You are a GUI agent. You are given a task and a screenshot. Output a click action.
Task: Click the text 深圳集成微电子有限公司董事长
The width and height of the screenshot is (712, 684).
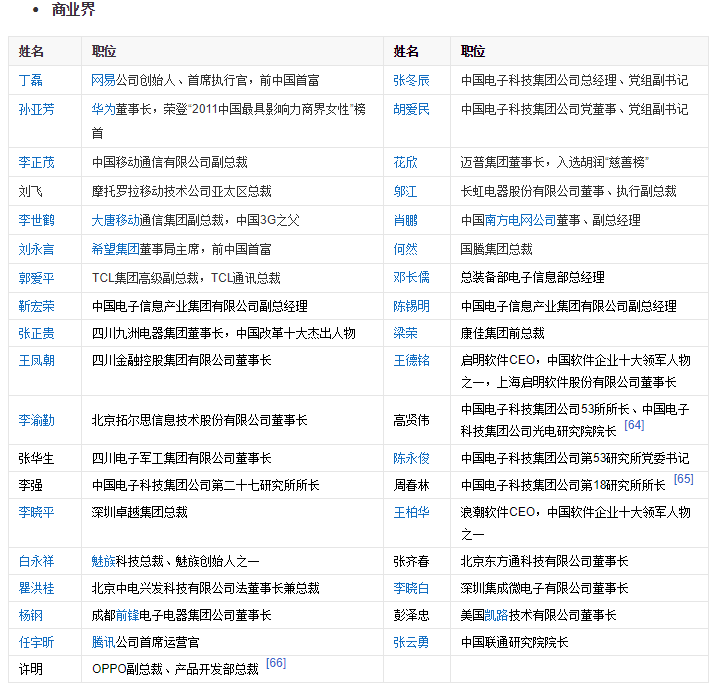(x=544, y=589)
